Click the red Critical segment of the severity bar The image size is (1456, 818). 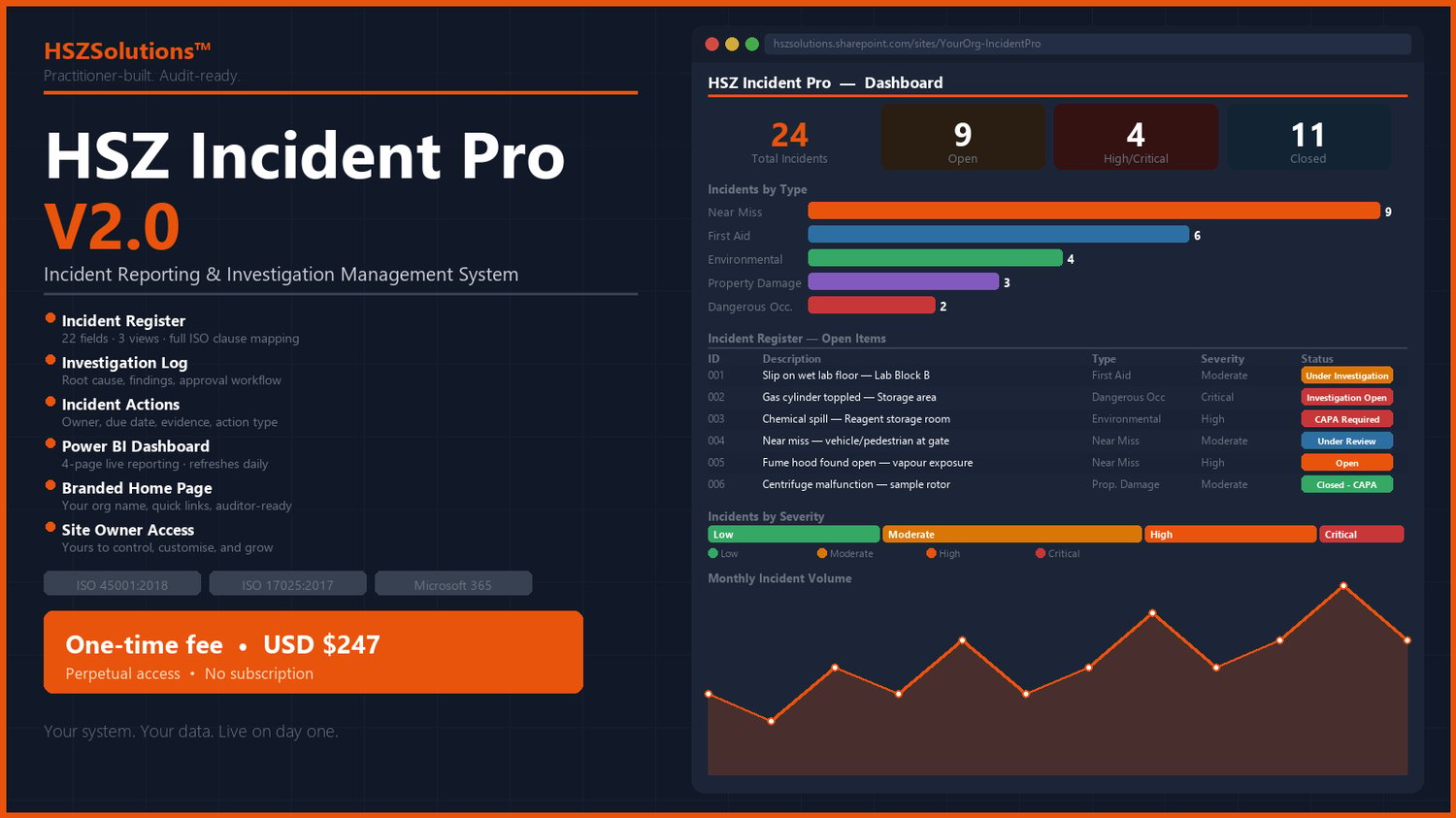point(1362,535)
